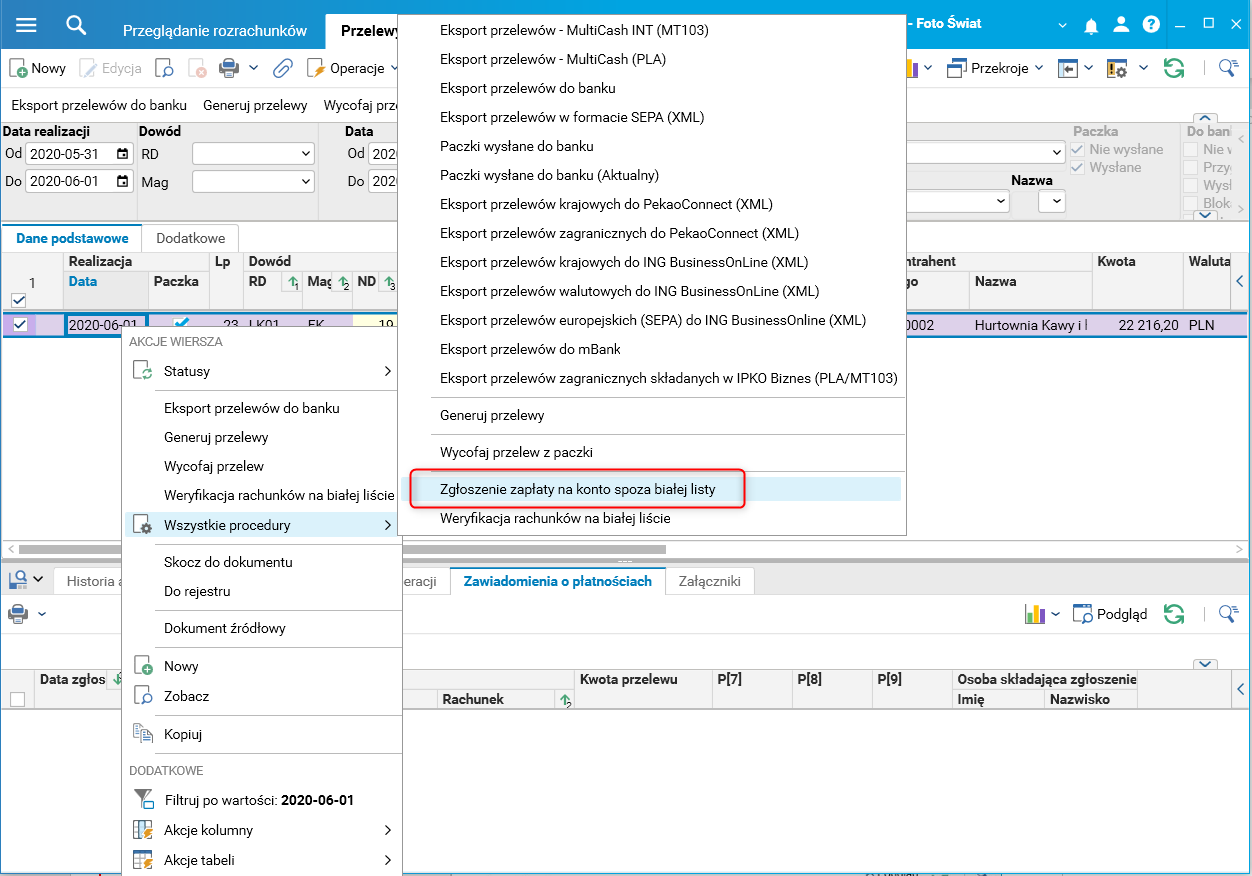Refresh the top table with green arrows icon
Image resolution: width=1252 pixels, height=876 pixels.
[1174, 68]
